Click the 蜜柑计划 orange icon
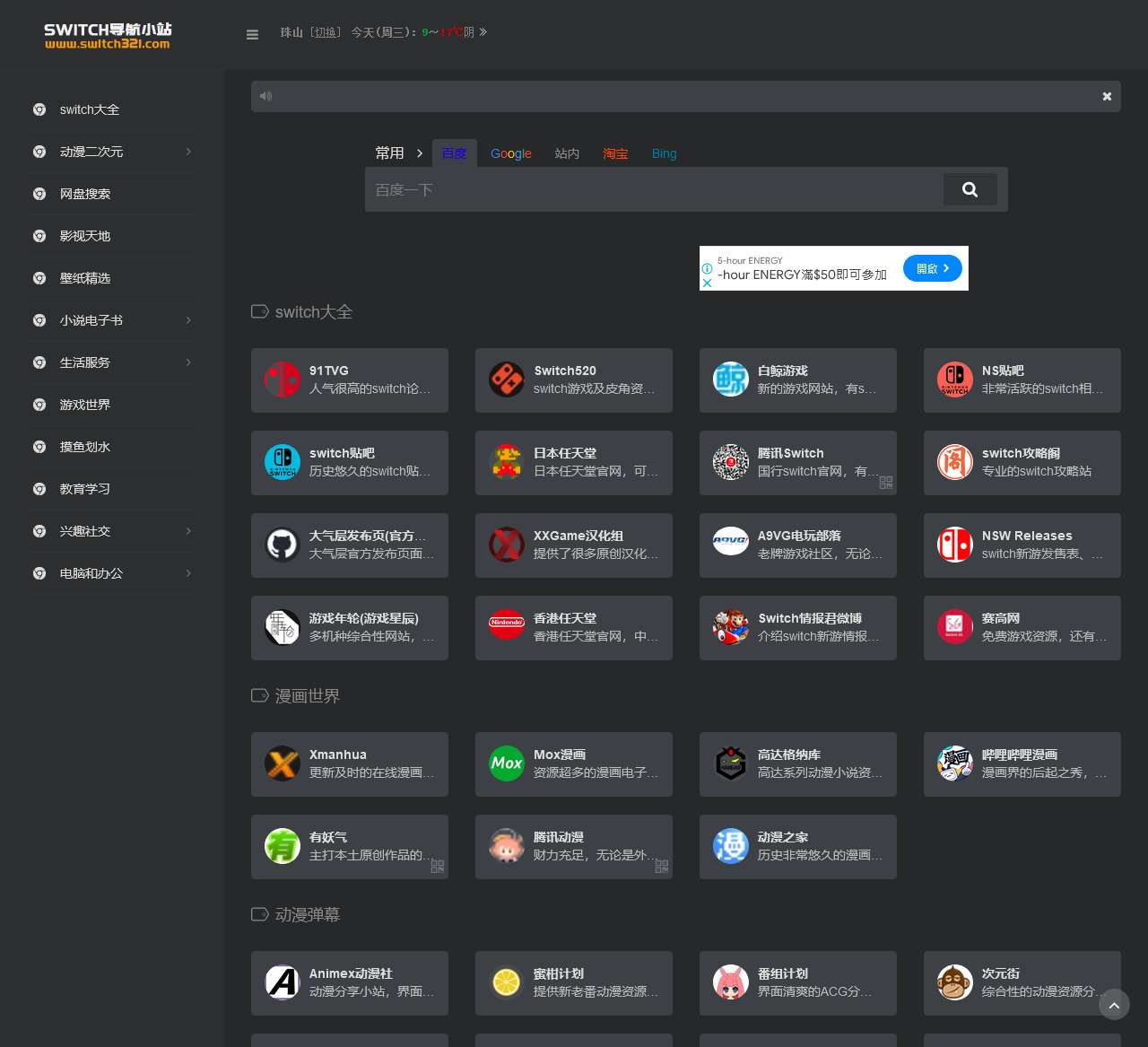This screenshot has height=1047, width=1148. click(x=507, y=982)
